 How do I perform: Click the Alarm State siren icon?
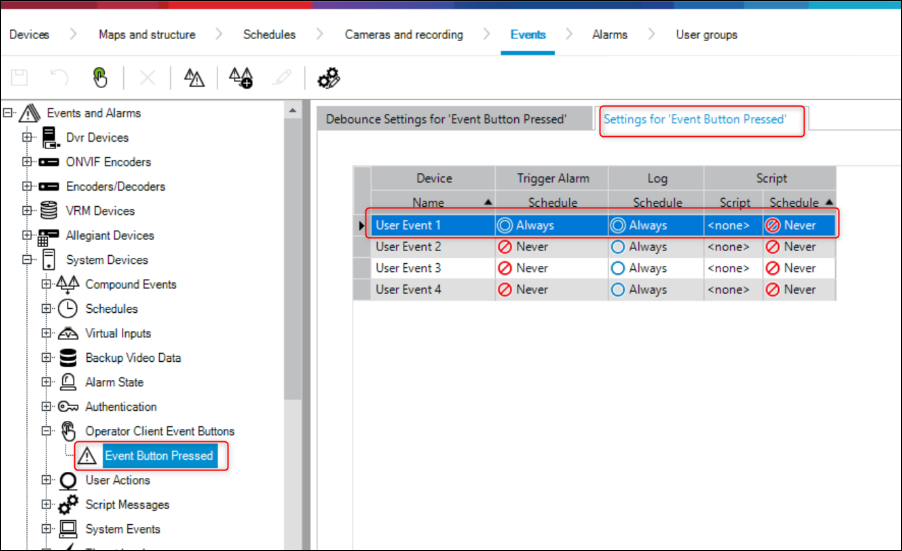click(68, 382)
